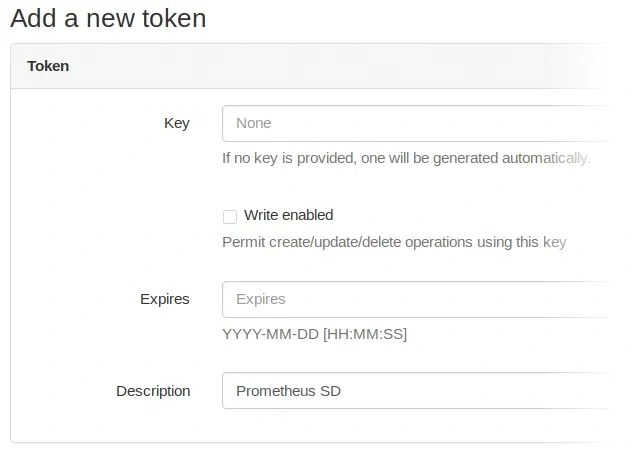The height and width of the screenshot is (452, 633).
Task: Click the "SD" text in Description field
Action: 330,391
